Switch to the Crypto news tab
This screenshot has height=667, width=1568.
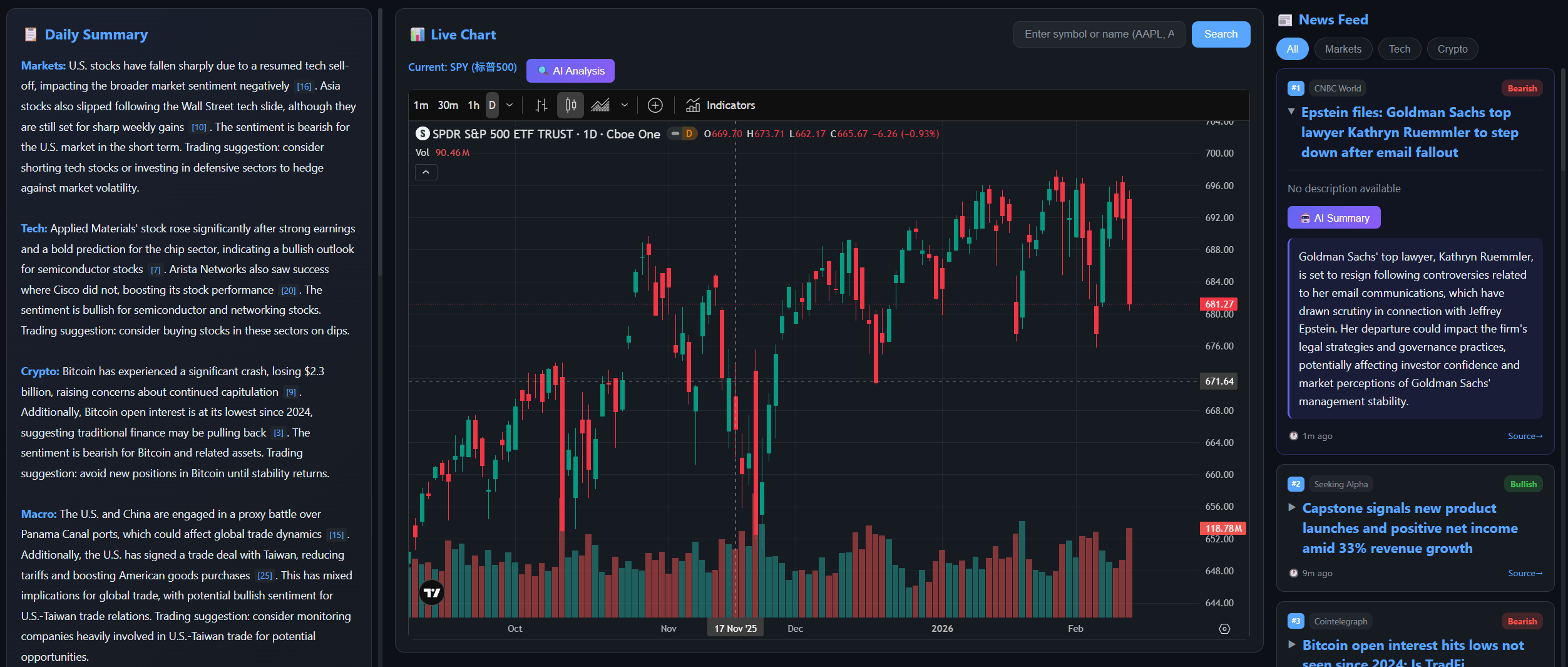[x=1452, y=49]
